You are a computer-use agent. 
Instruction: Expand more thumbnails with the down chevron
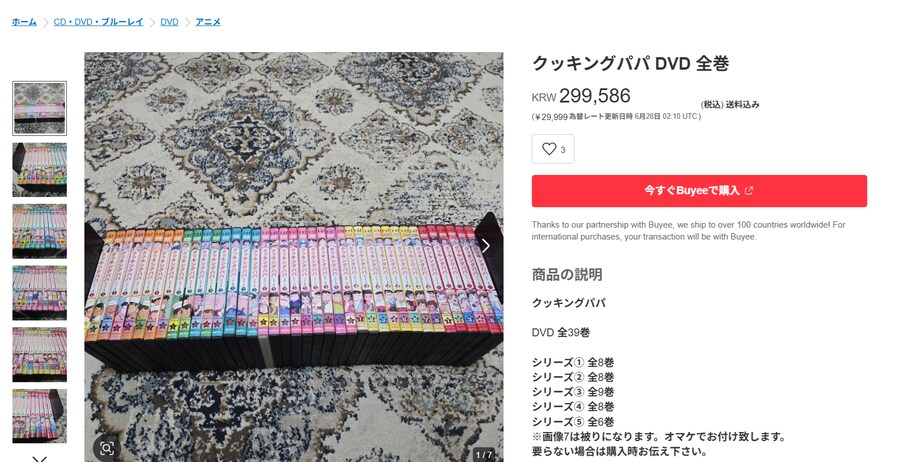[40, 458]
